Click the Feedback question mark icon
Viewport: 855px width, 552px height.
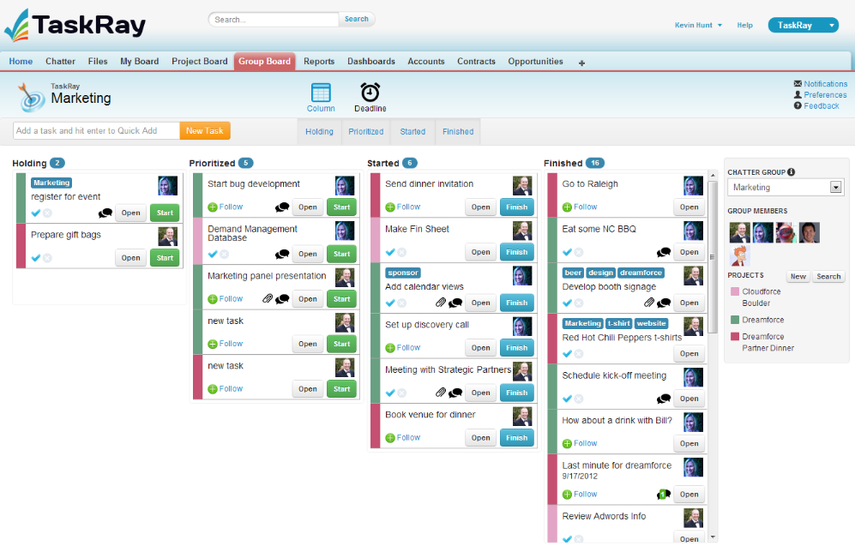tap(798, 105)
